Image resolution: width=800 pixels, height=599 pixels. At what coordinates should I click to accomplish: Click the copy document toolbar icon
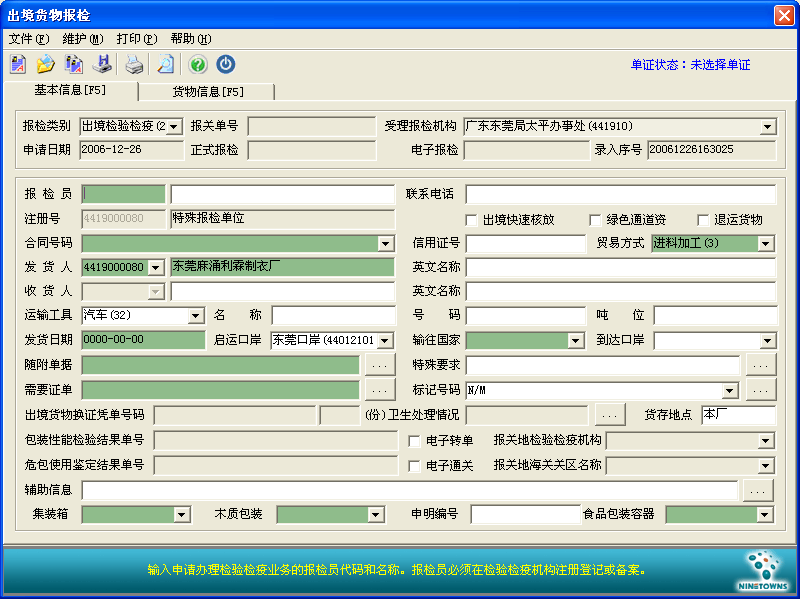pyautogui.click(x=74, y=65)
